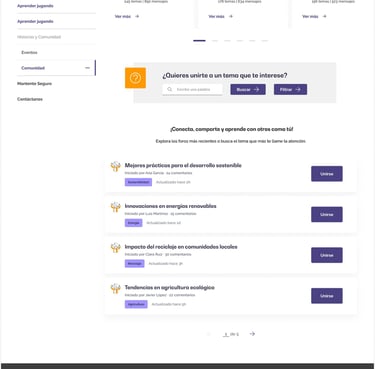The width and height of the screenshot is (375, 369).
Task: Open the forum icon for Mejores prácticas topic
Action: [x=116, y=166]
